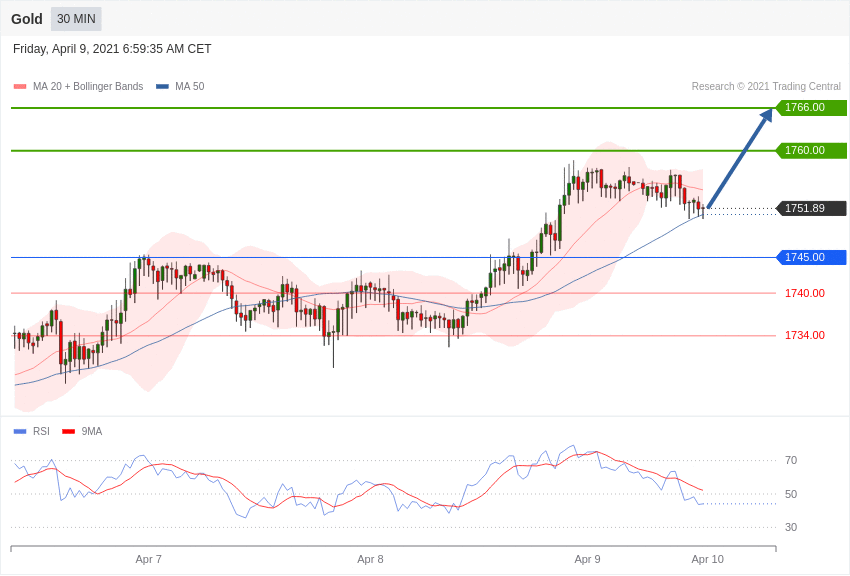Select the 1745.00 blue pivot price tag
Image resolution: width=850 pixels, height=576 pixels.
click(x=812, y=257)
